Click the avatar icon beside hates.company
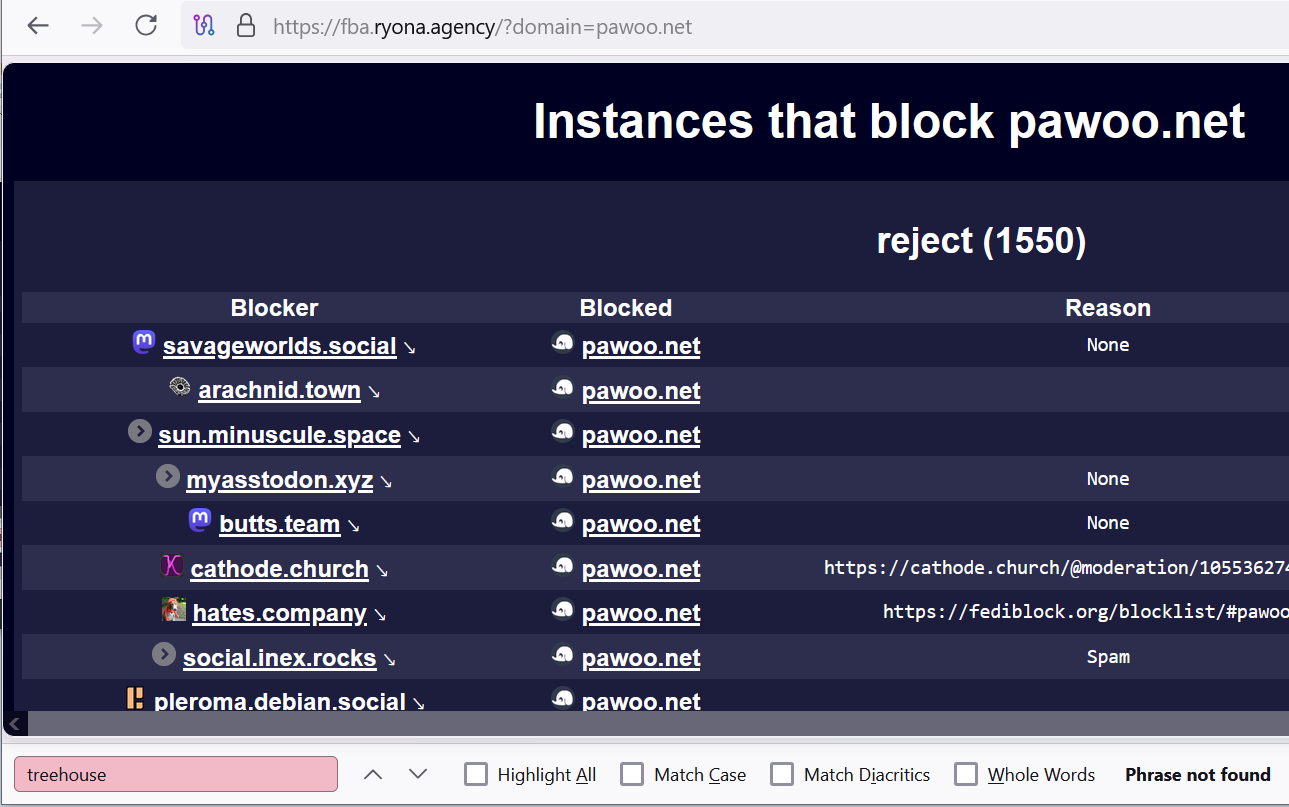This screenshot has height=807, width=1289. (174, 609)
